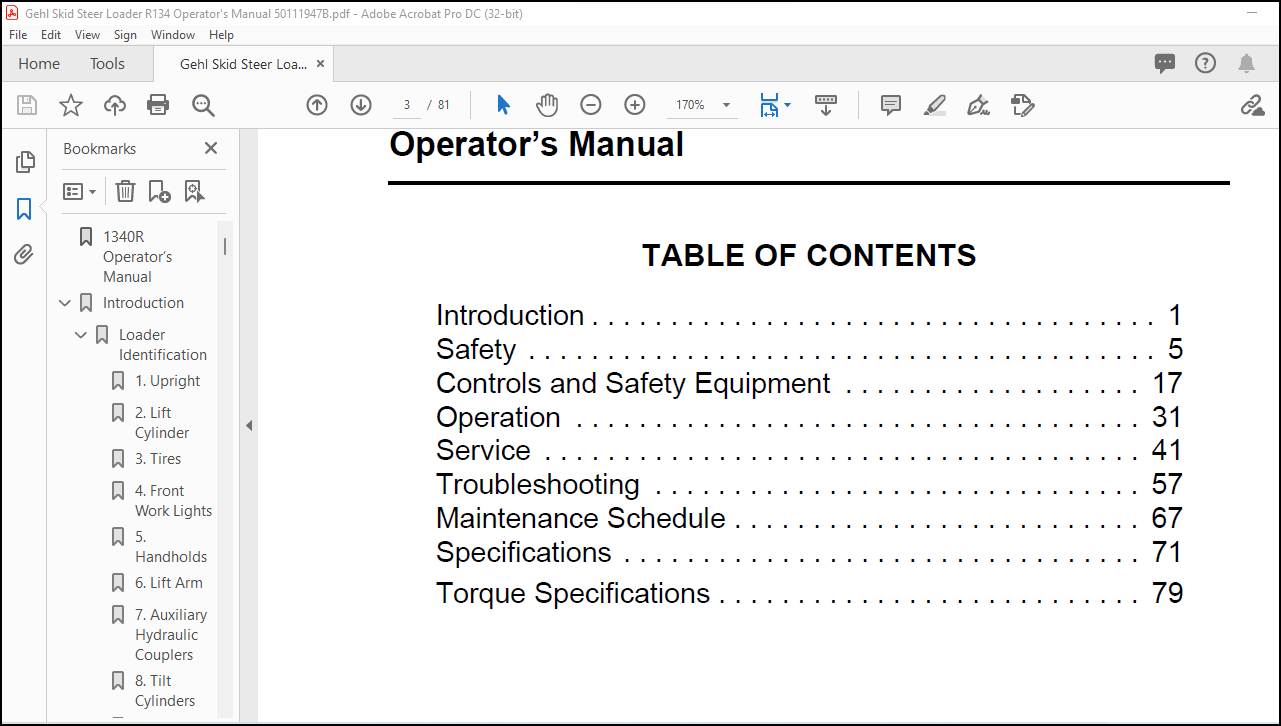Open the 2. Lift Cylinder bookmark
1281x726 pixels.
coord(162,423)
